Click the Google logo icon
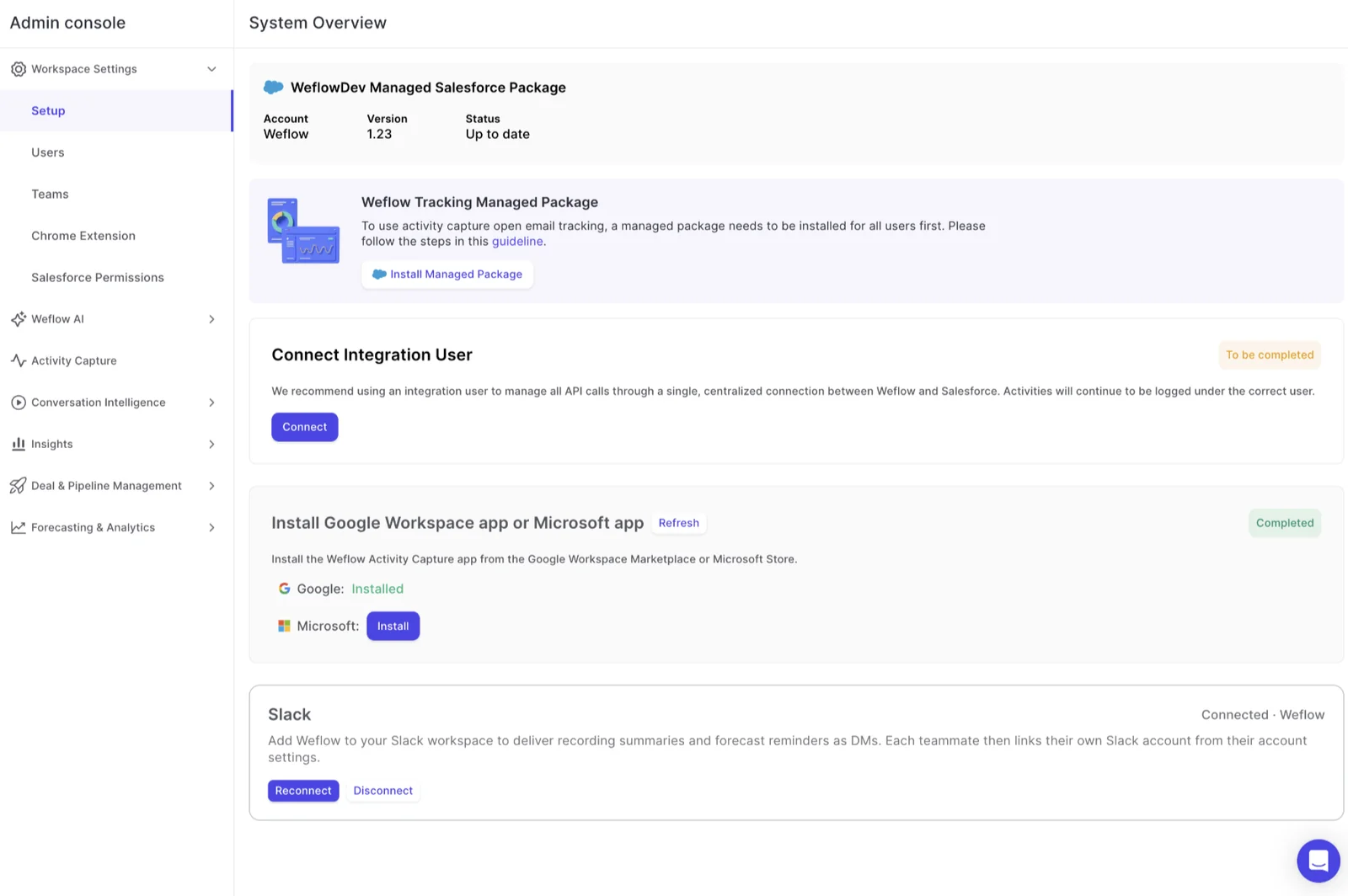 click(x=284, y=589)
